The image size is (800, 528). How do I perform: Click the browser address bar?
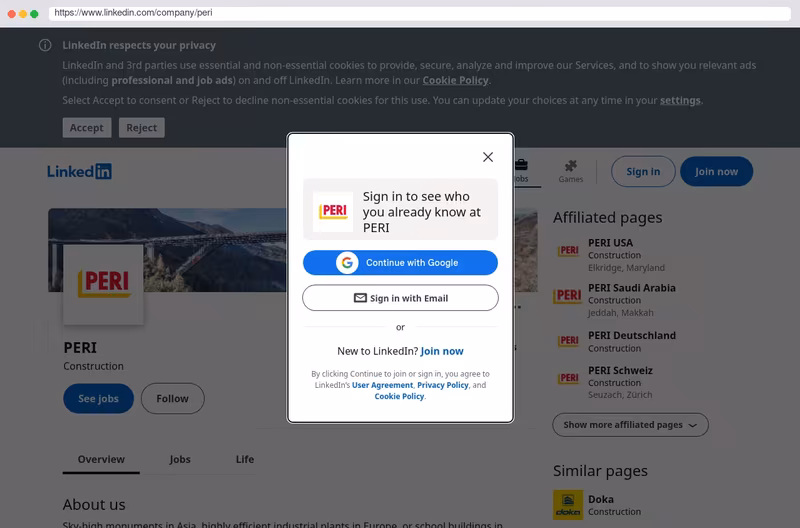(419, 13)
